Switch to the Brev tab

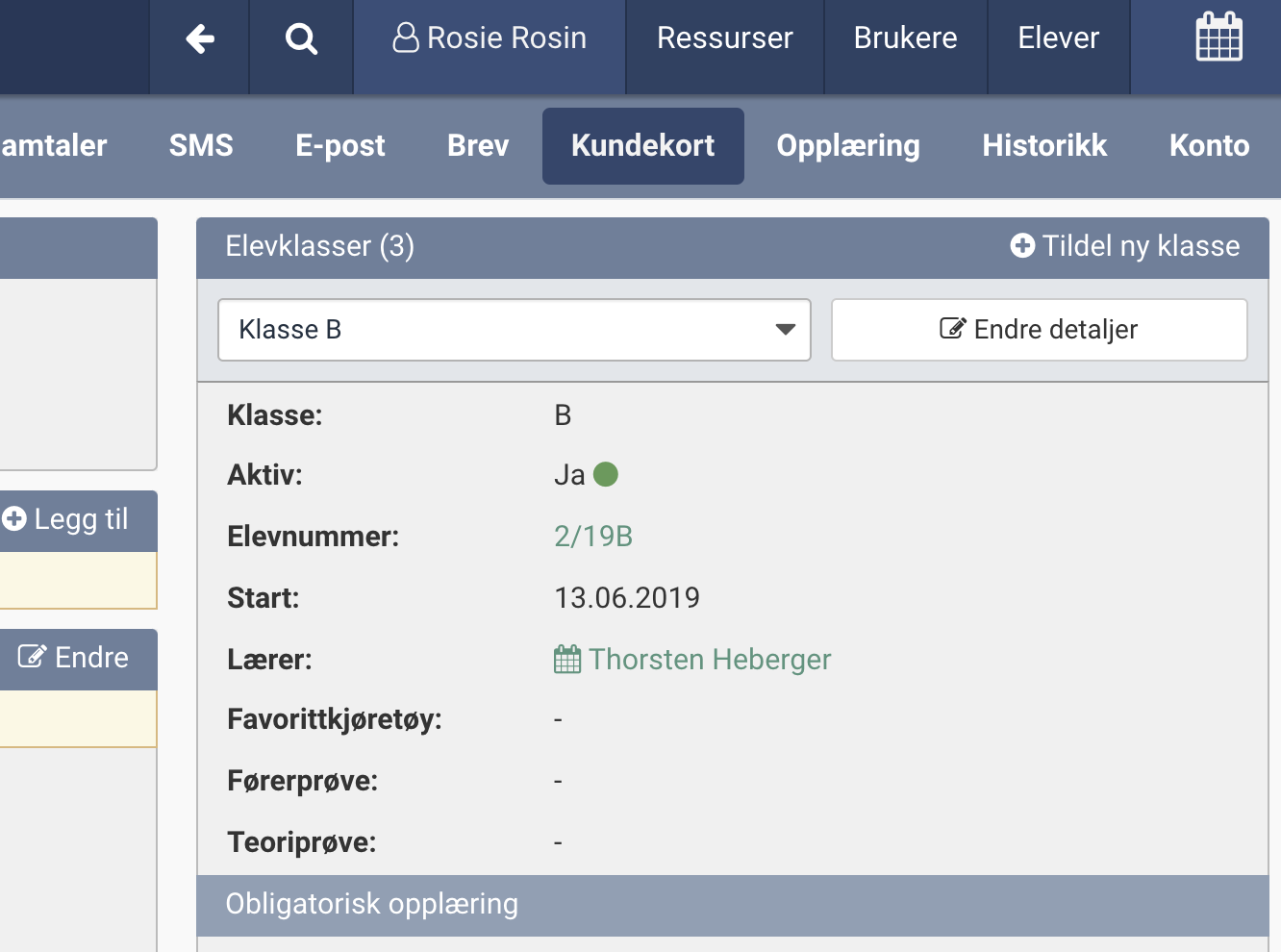click(478, 145)
